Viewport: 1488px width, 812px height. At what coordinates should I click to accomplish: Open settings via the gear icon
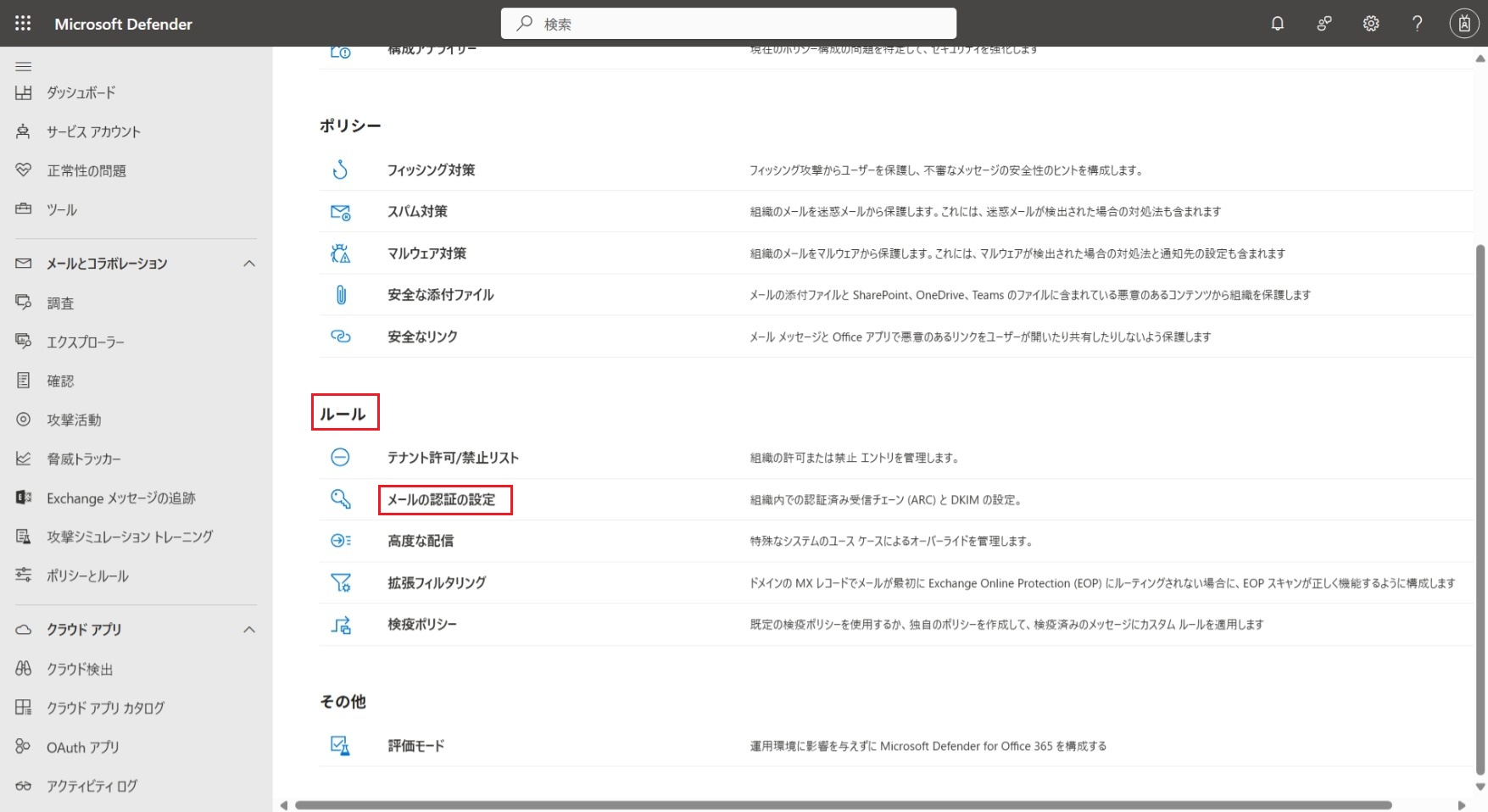pyautogui.click(x=1370, y=24)
